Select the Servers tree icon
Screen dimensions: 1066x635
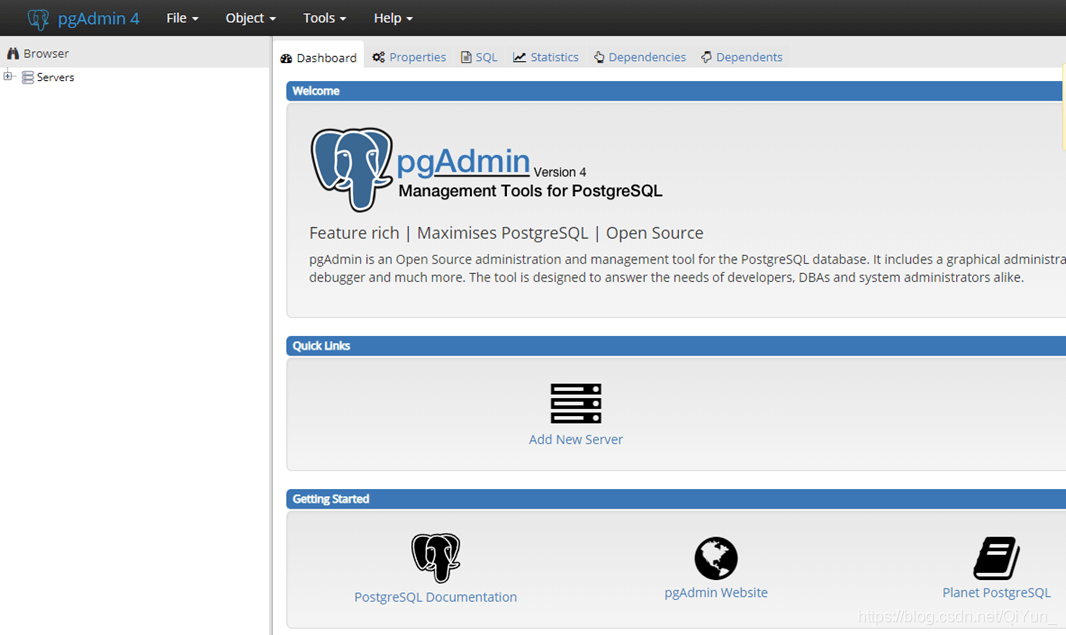click(27, 77)
